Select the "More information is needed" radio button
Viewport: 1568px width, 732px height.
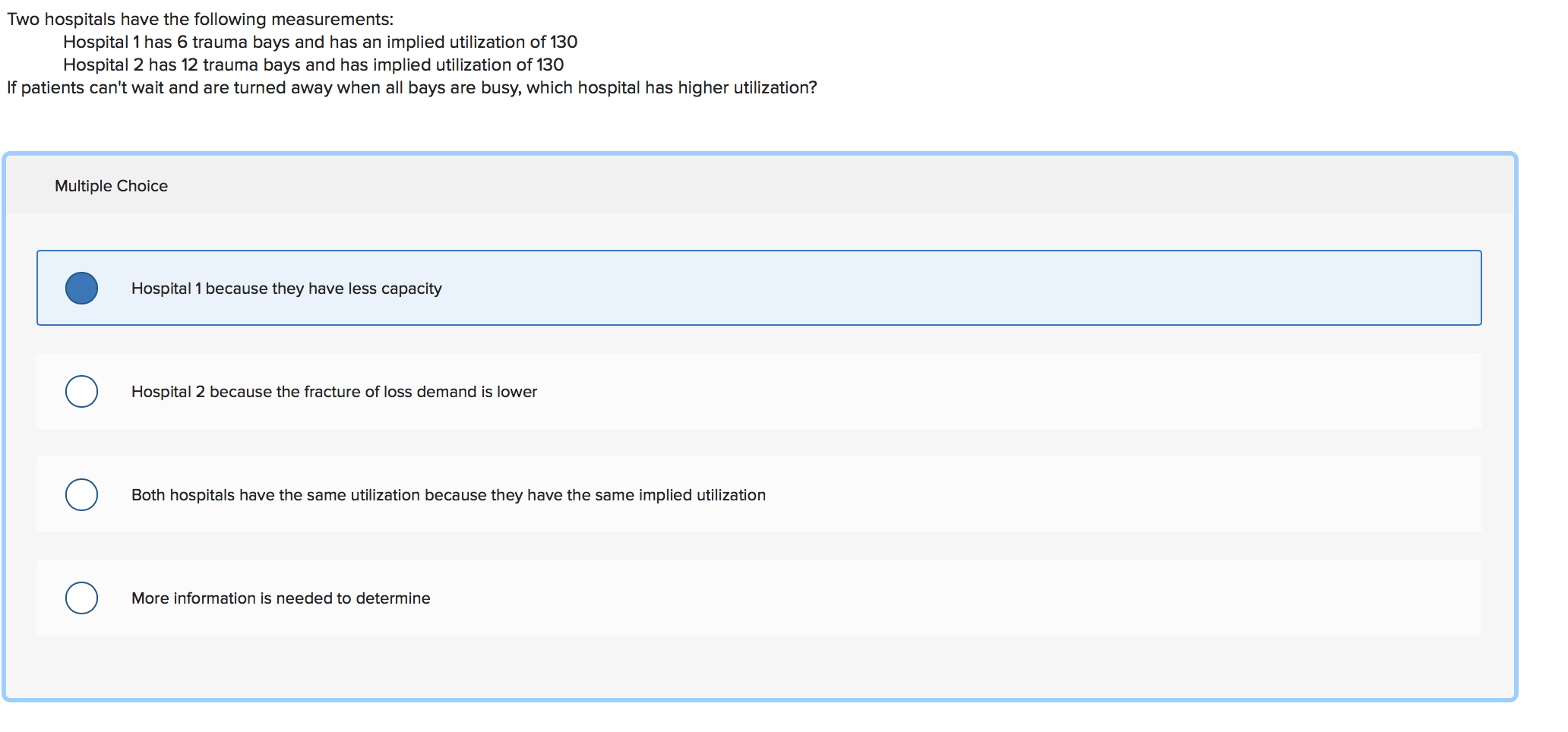click(81, 598)
